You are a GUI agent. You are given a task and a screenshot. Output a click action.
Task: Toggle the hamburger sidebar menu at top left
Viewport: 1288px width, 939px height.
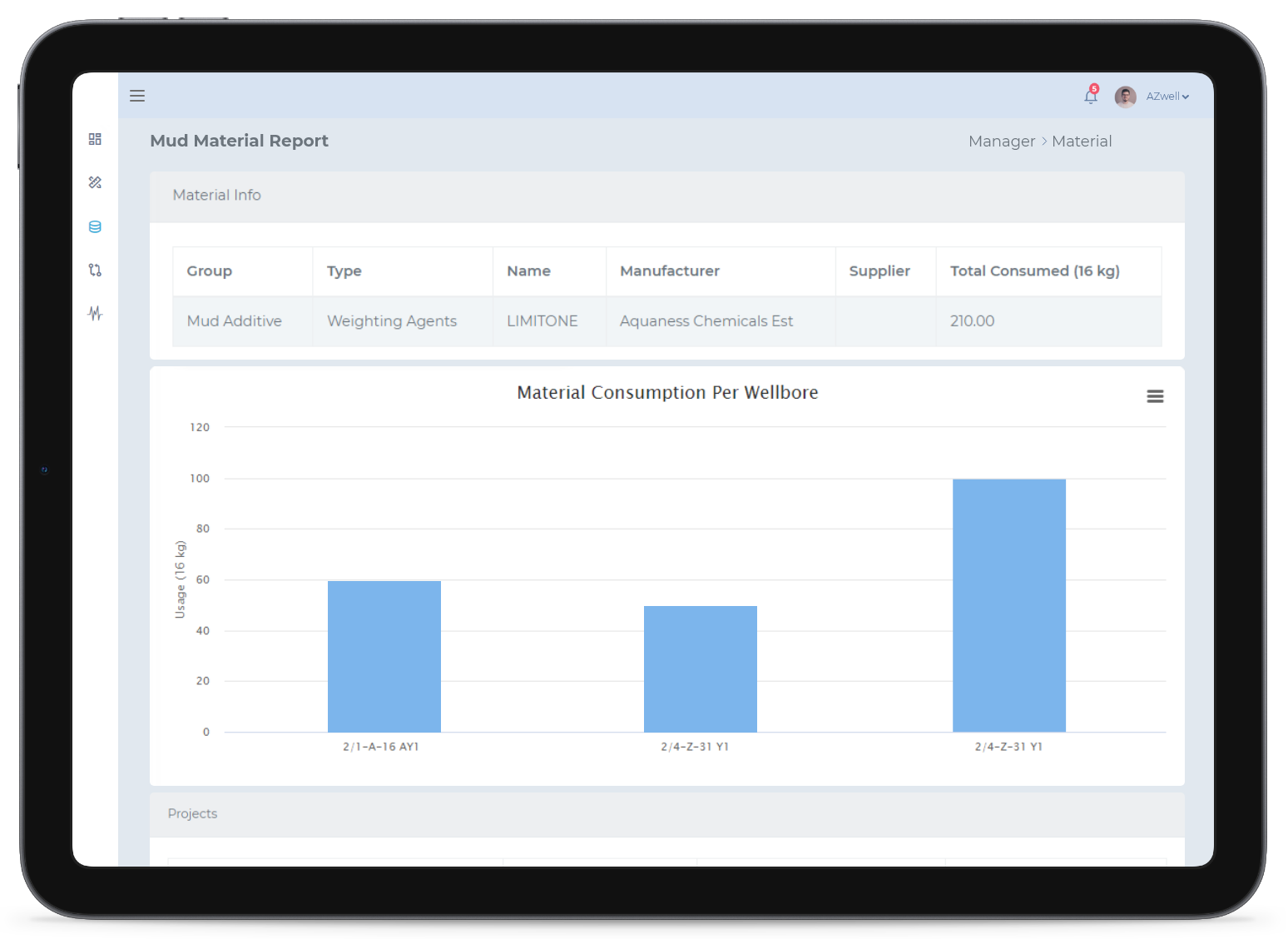click(x=137, y=96)
